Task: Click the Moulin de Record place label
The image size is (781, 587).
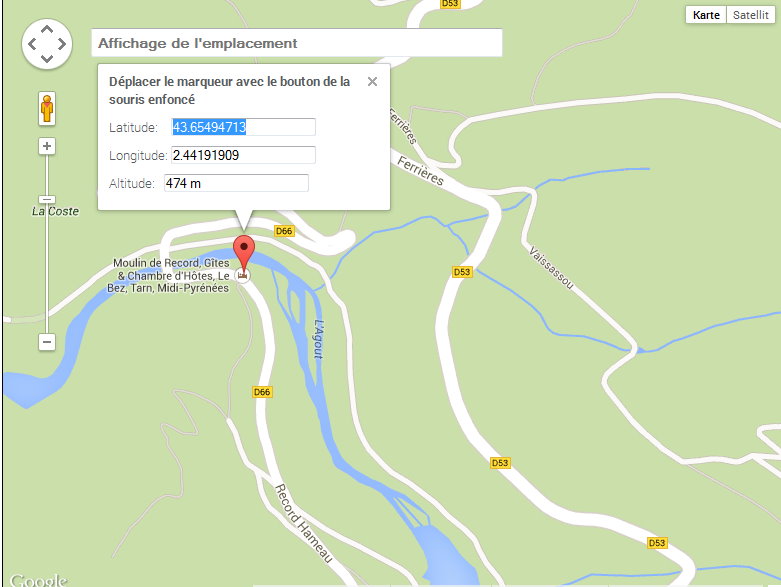Action: 168,275
